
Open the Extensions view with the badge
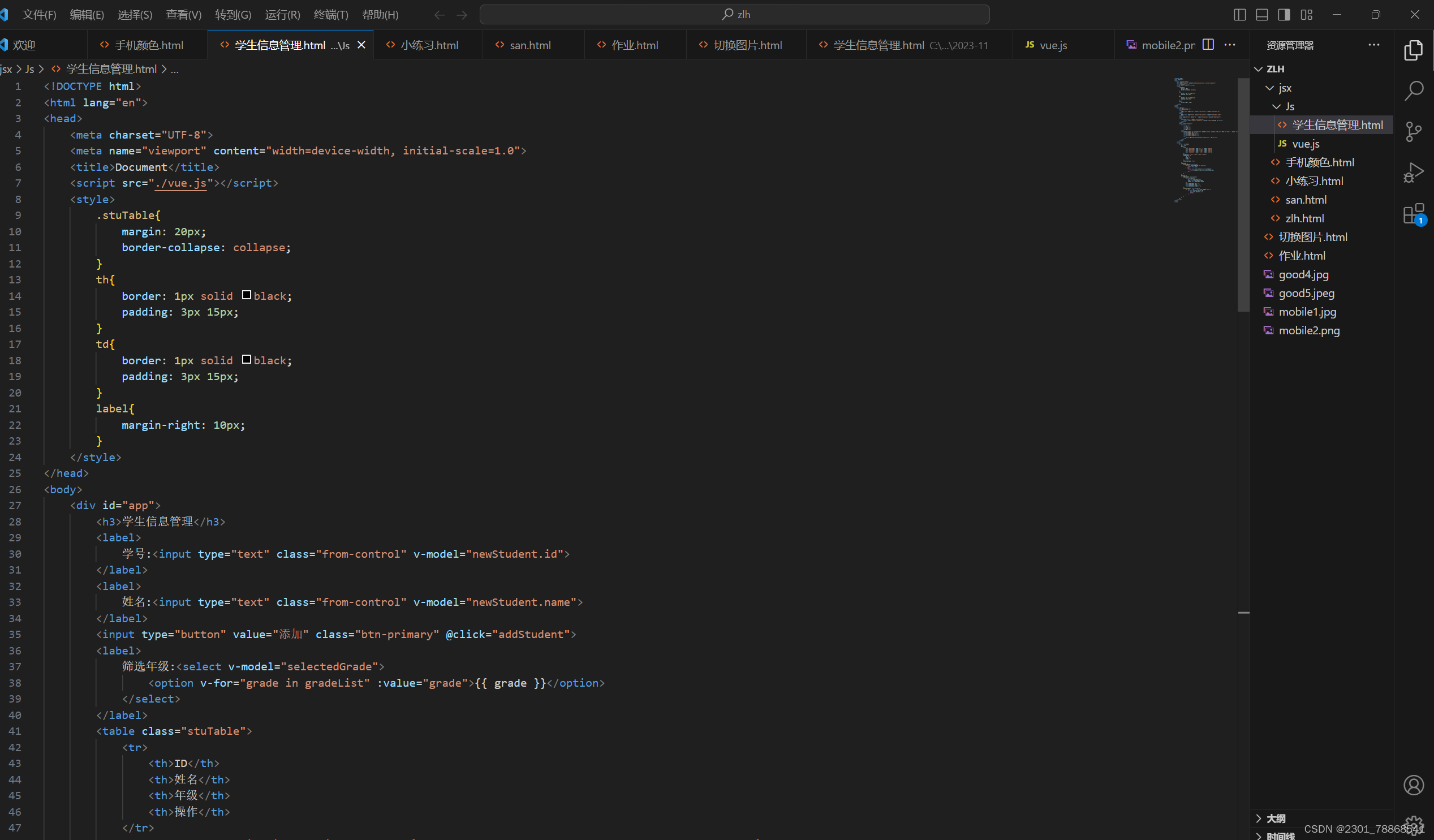click(1414, 213)
